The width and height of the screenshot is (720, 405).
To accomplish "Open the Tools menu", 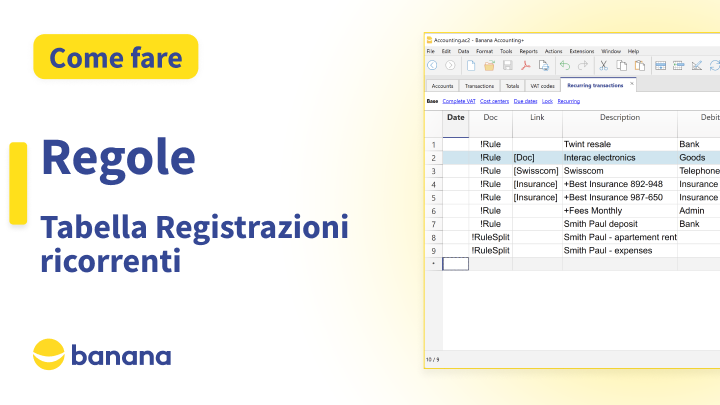I will pos(506,51).
